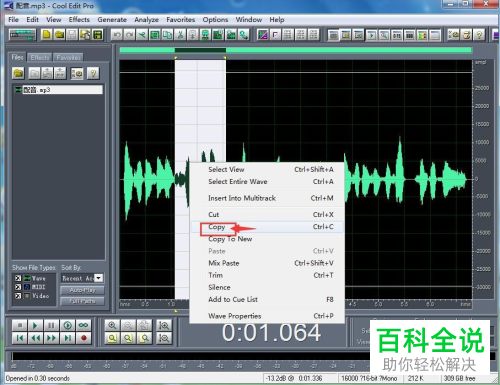Screen dimensions: 500x385
Task: Switch to the Effects tab in the panel
Action: pyautogui.click(x=40, y=58)
